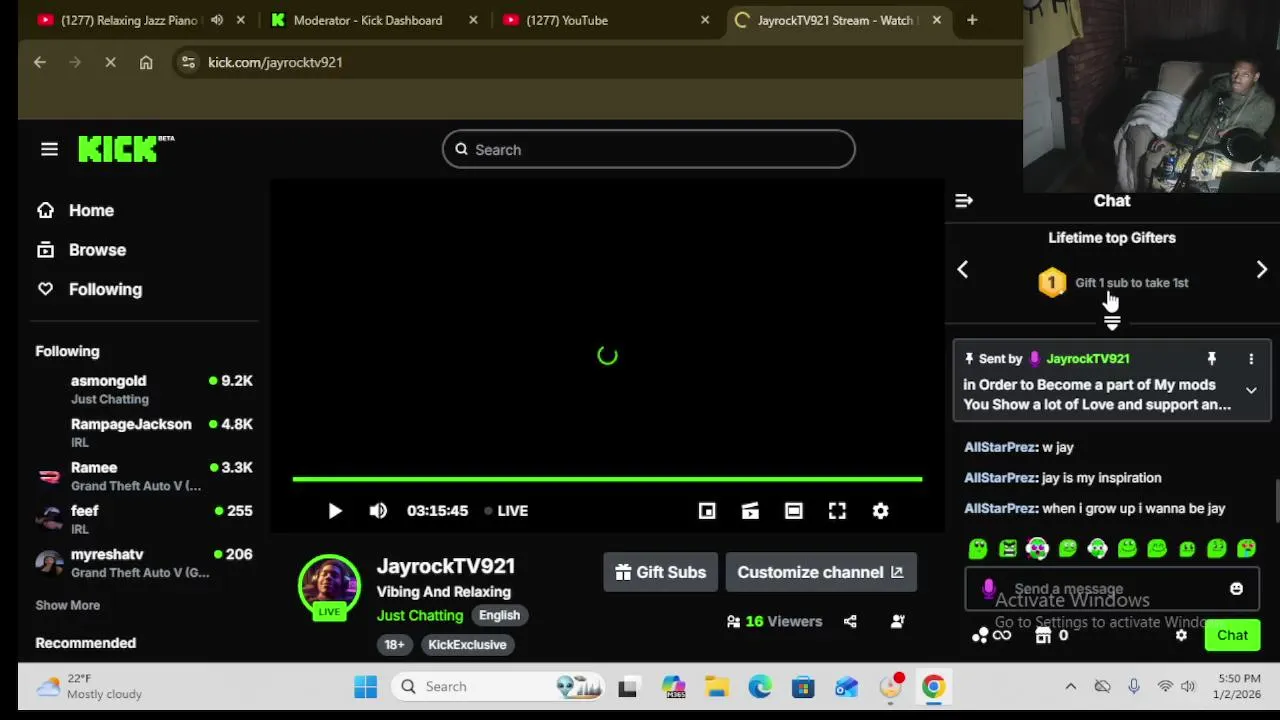Screen dimensions: 1280x720
Task: Open Browse in Kick sidebar
Action: [81, 250]
